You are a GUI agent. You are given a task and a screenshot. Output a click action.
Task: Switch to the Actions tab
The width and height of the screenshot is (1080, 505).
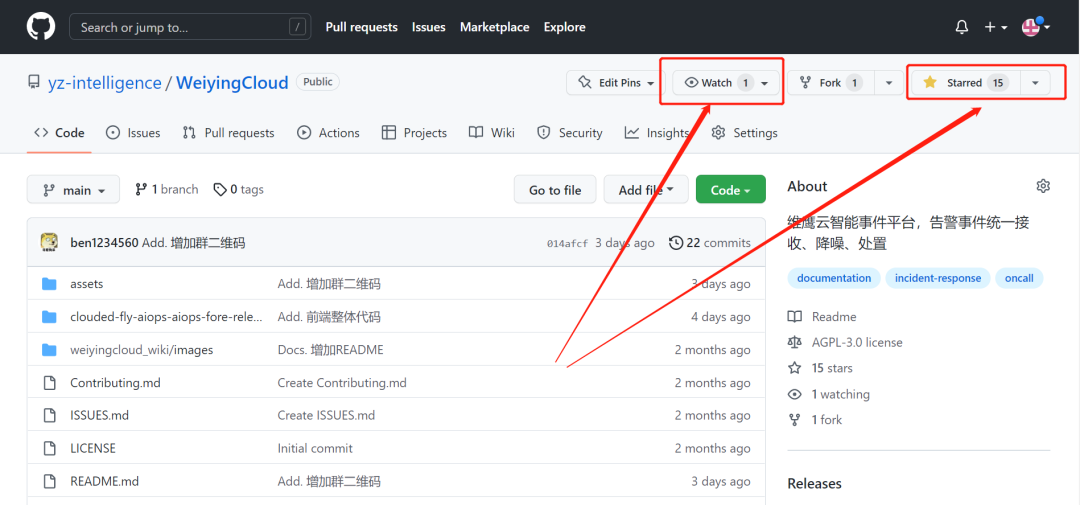coord(328,133)
